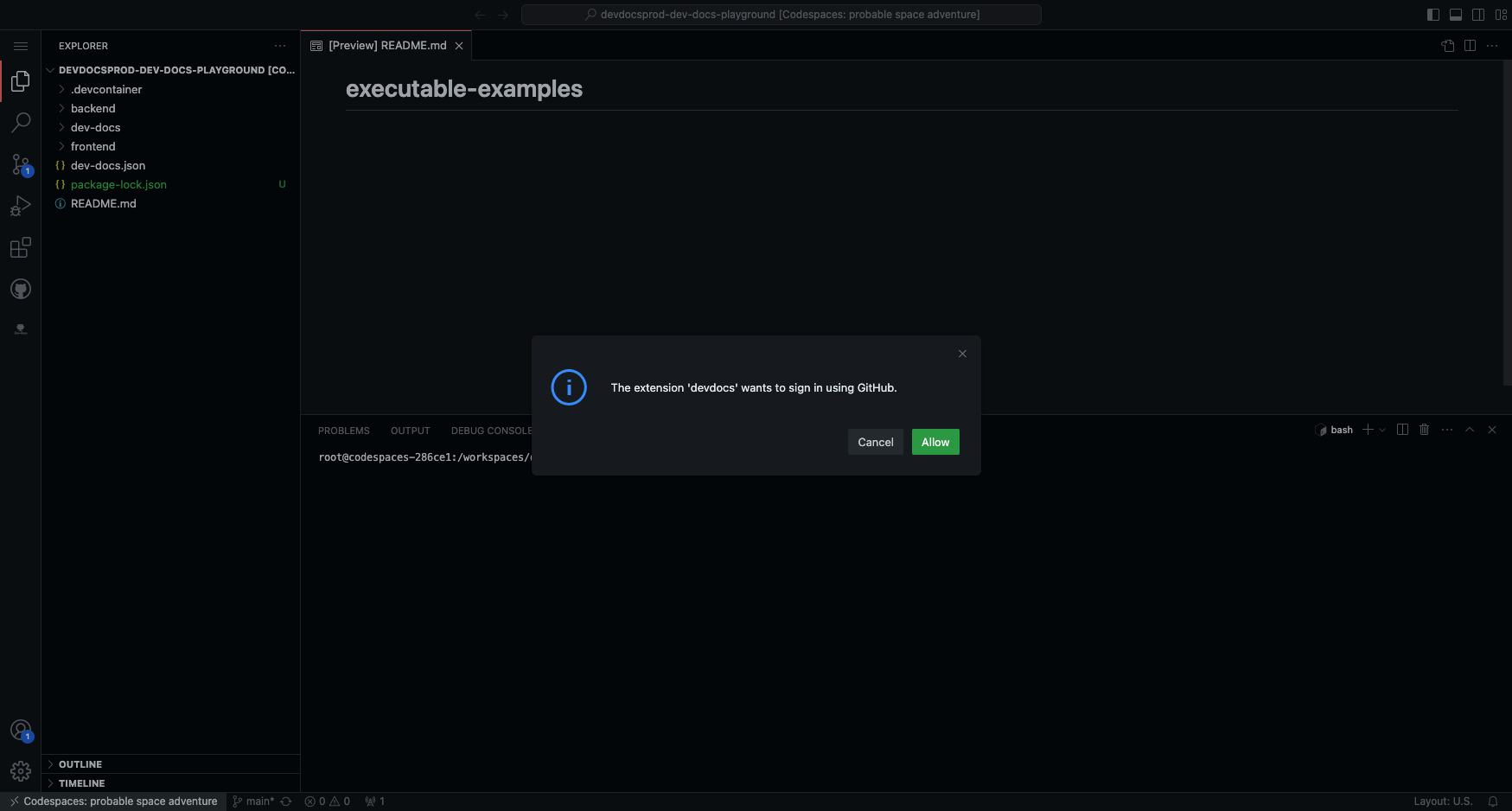Toggle the primary sidebar layout button
1512x811 pixels.
(1433, 15)
